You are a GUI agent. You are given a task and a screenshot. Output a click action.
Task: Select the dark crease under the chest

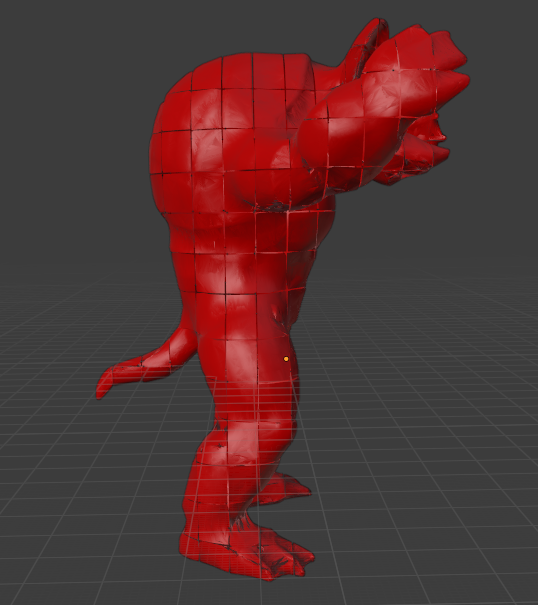pyautogui.click(x=276, y=206)
